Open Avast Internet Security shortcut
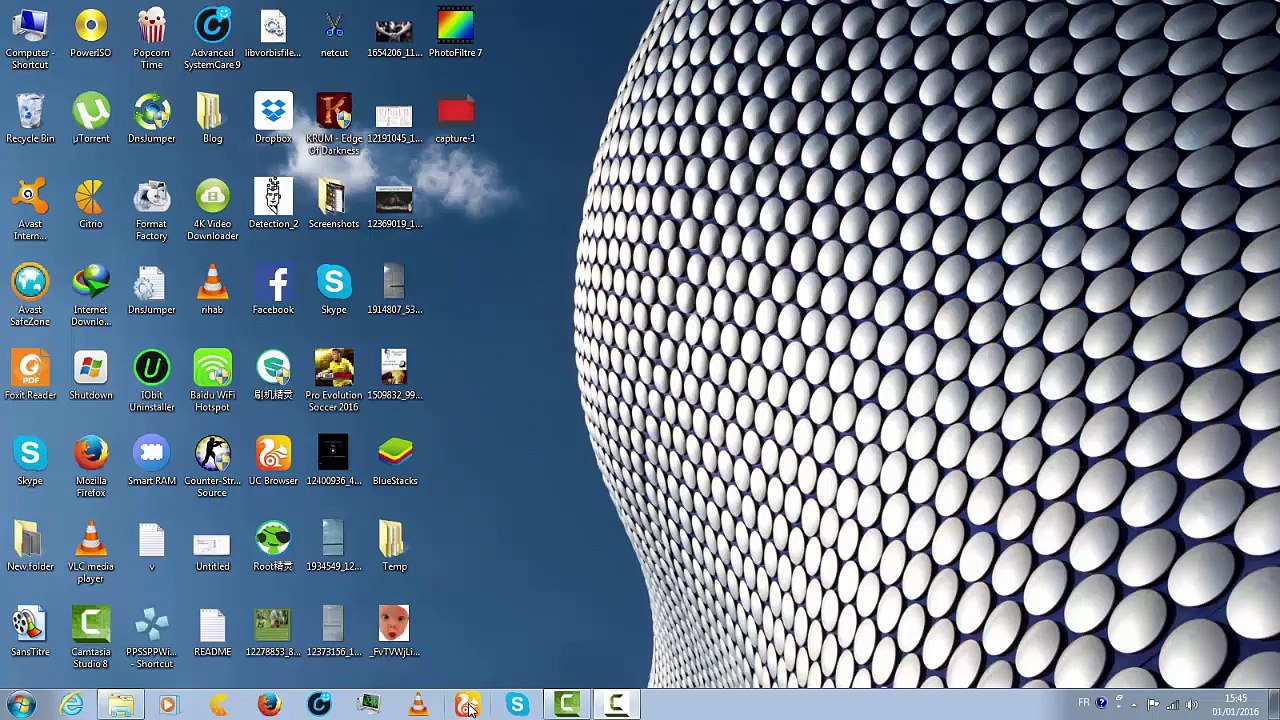 tap(30, 210)
